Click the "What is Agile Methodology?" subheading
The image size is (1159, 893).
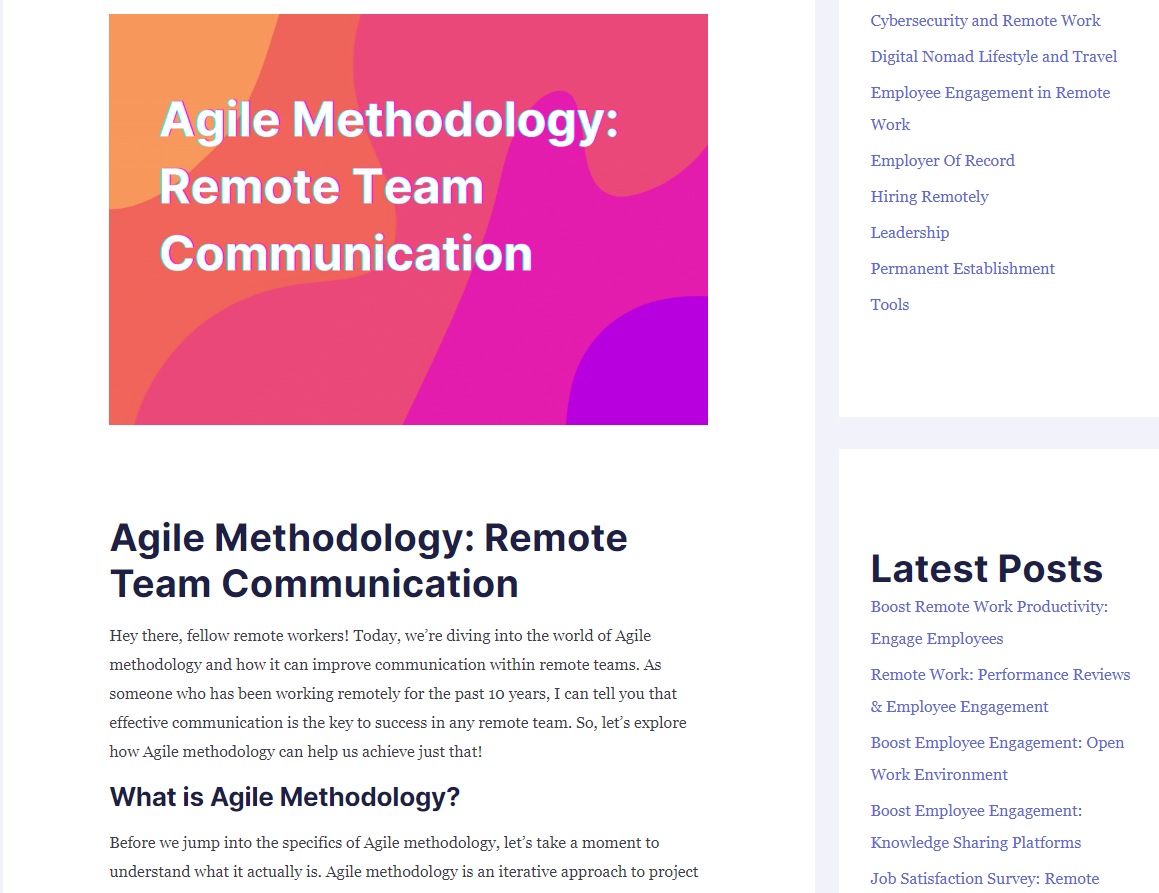click(x=284, y=797)
